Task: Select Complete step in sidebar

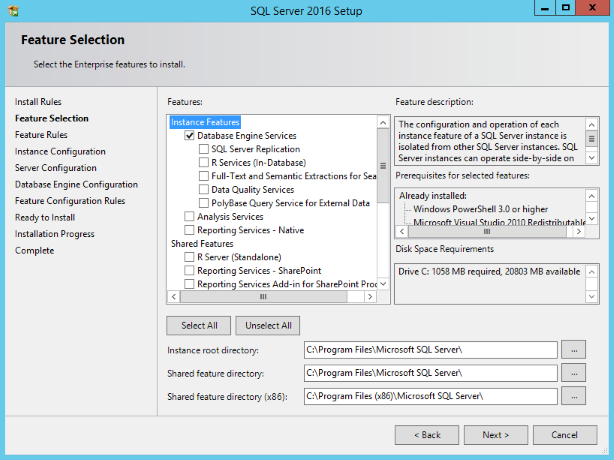Action: 34,251
